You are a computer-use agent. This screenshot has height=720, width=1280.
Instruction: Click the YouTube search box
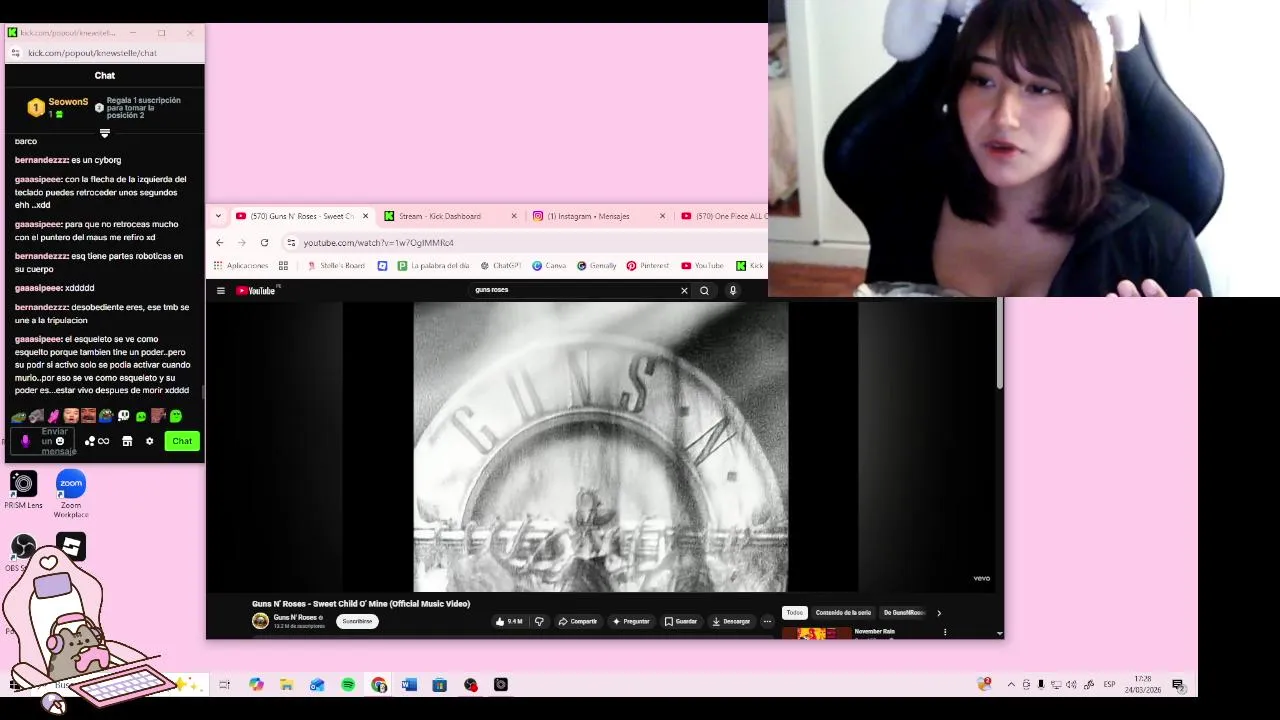(x=575, y=291)
